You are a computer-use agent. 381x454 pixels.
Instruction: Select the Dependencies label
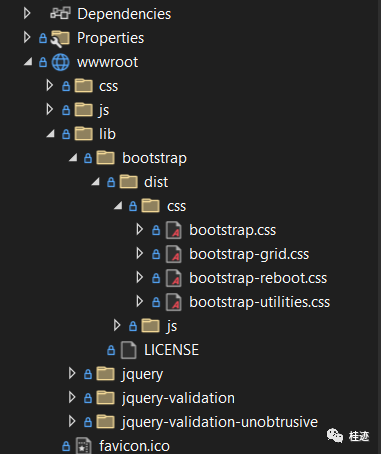[124, 14]
